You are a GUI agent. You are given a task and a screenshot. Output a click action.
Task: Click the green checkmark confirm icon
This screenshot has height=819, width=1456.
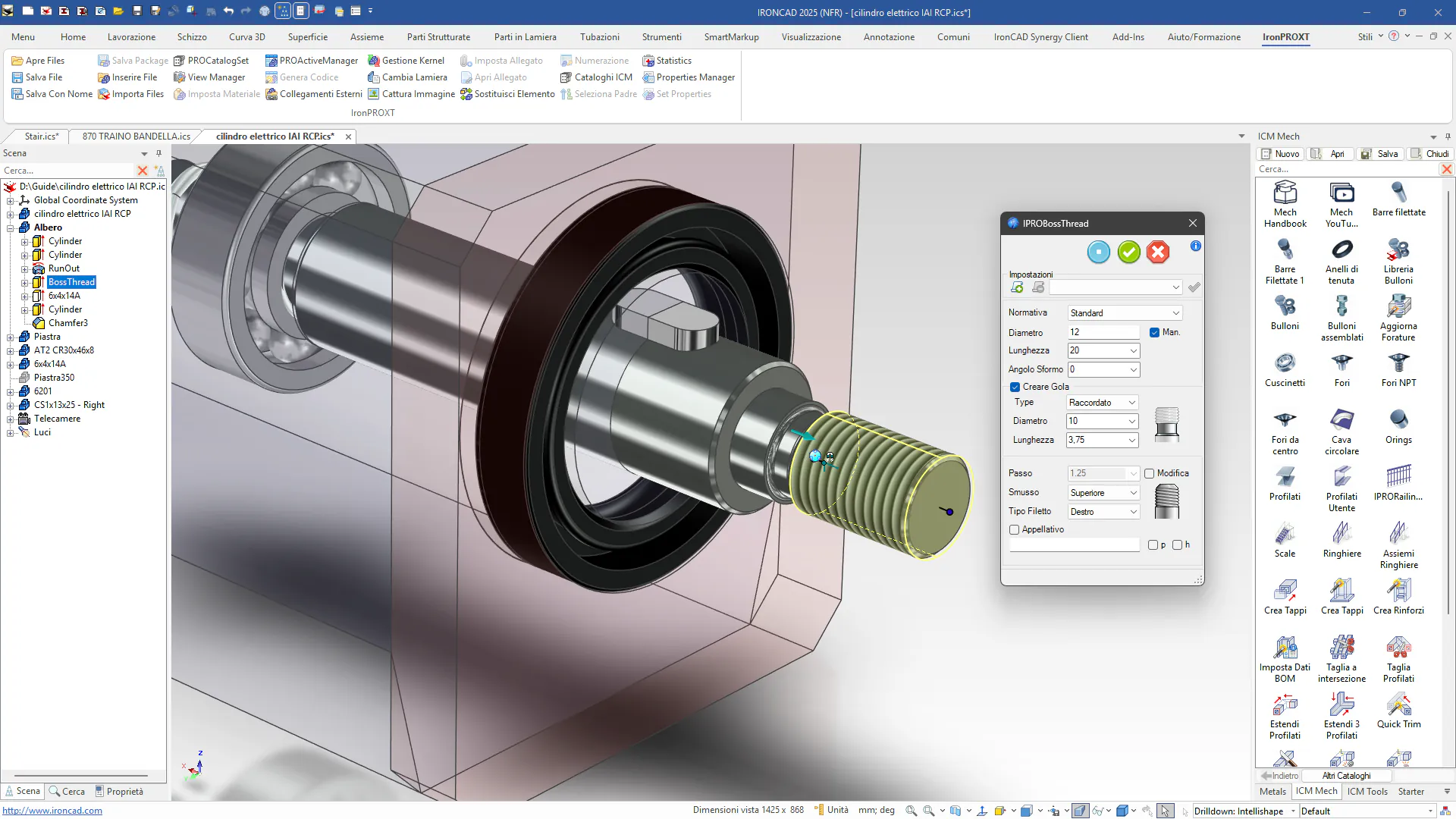[1128, 252]
